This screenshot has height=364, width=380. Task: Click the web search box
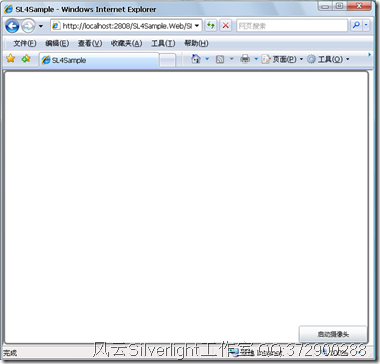click(x=292, y=26)
